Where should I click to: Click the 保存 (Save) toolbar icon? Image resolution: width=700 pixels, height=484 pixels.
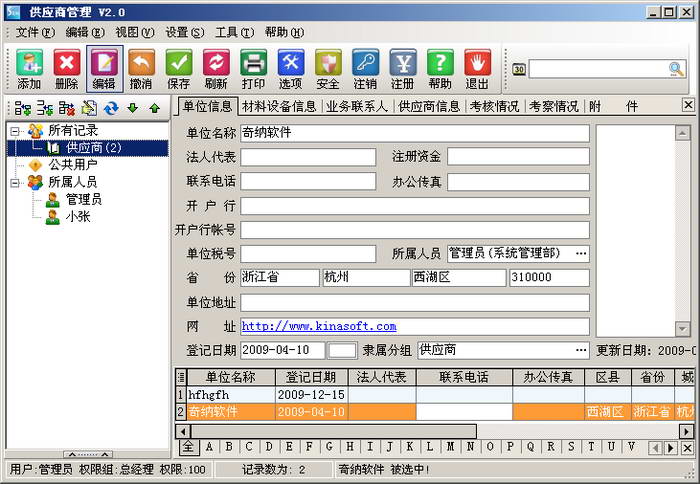click(x=179, y=69)
